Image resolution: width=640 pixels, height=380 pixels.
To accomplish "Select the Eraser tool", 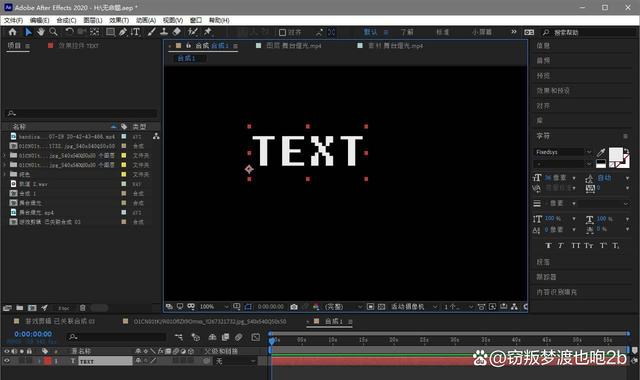I will click(x=177, y=32).
